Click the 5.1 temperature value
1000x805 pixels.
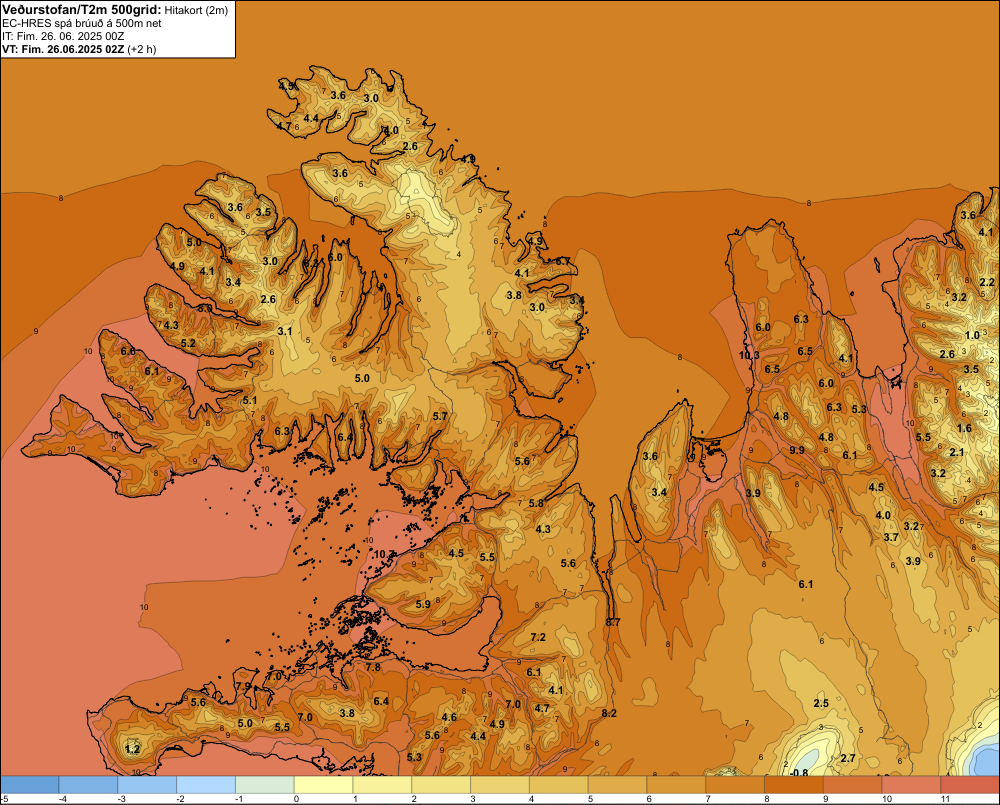[x=249, y=401]
